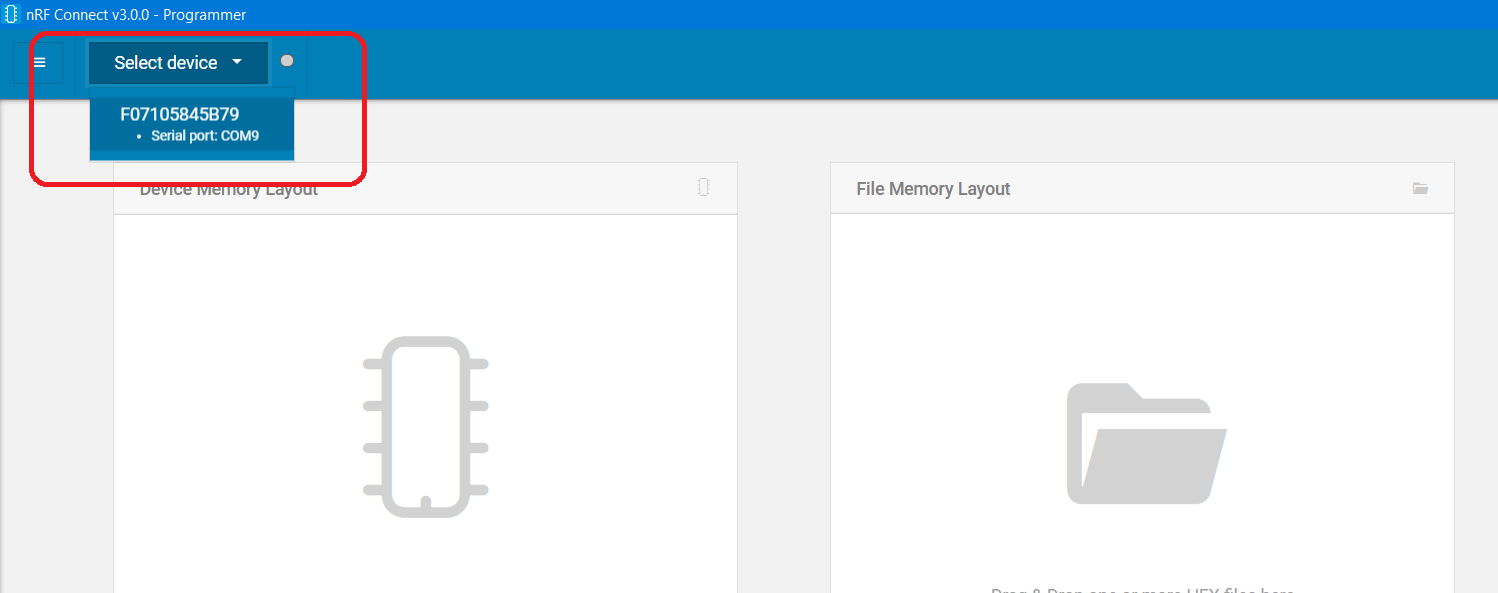Click the nRF Connect app icon in title bar
The width and height of the screenshot is (1498, 593).
[x=12, y=14]
